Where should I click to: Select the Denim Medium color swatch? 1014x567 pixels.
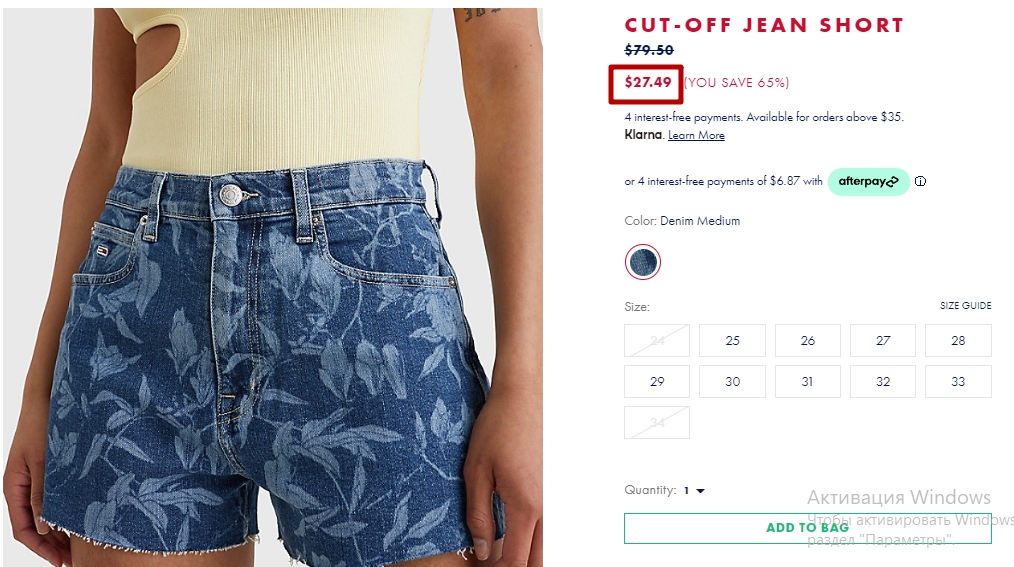click(643, 262)
